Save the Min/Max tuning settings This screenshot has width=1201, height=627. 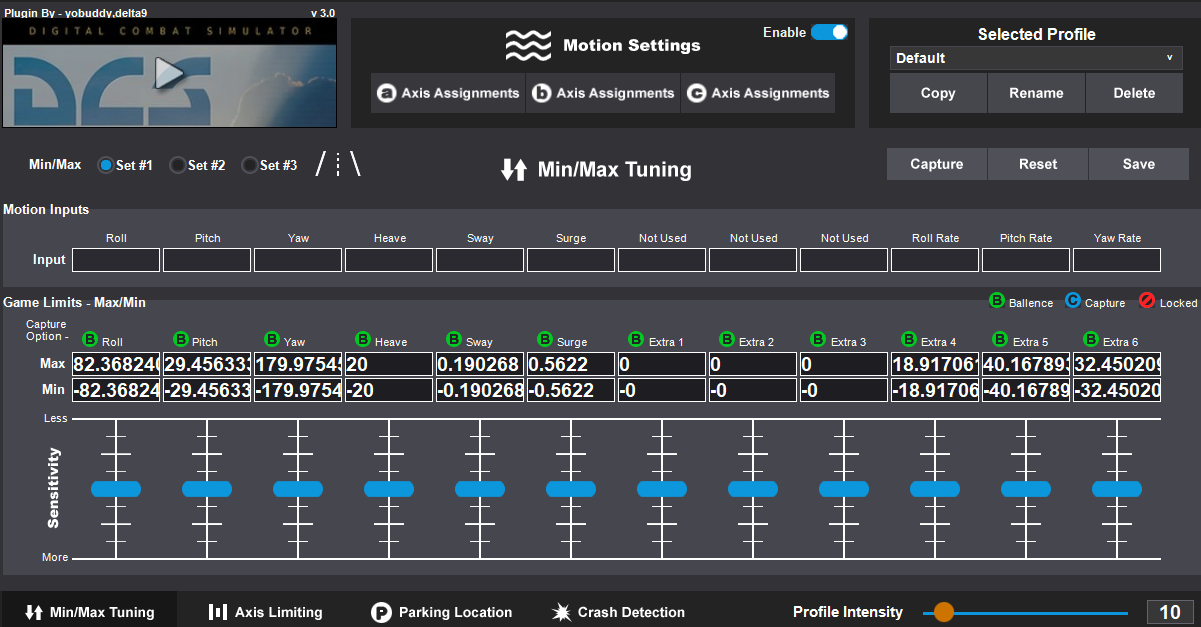pos(1138,164)
